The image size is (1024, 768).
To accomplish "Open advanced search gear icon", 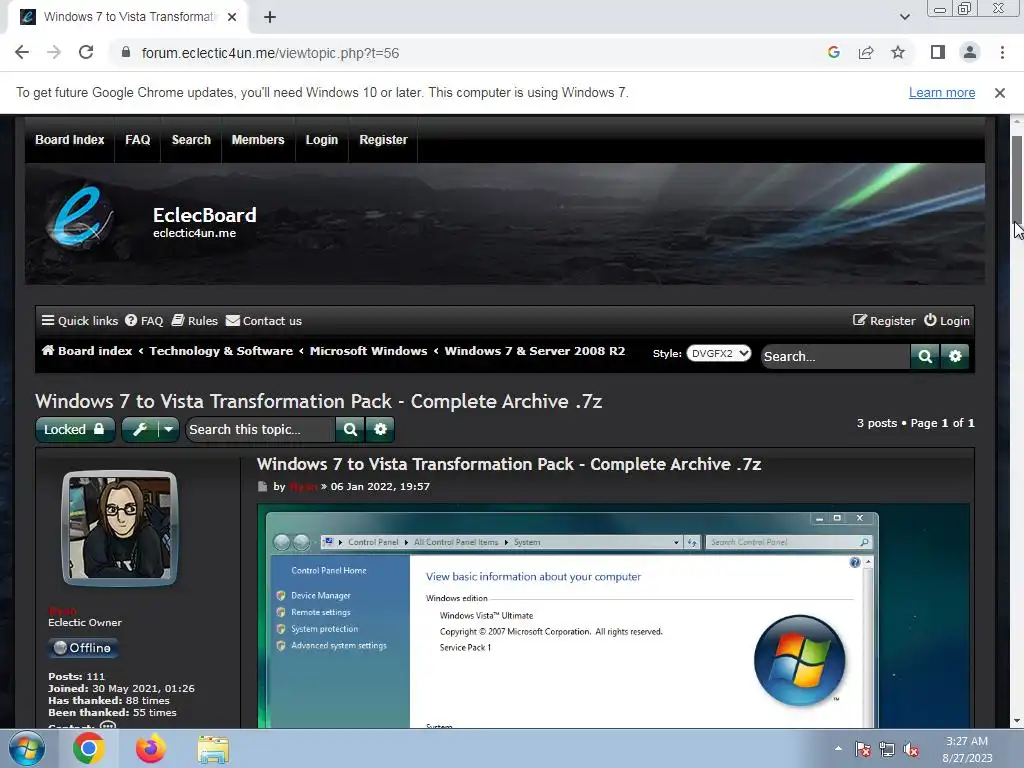I will [955, 356].
